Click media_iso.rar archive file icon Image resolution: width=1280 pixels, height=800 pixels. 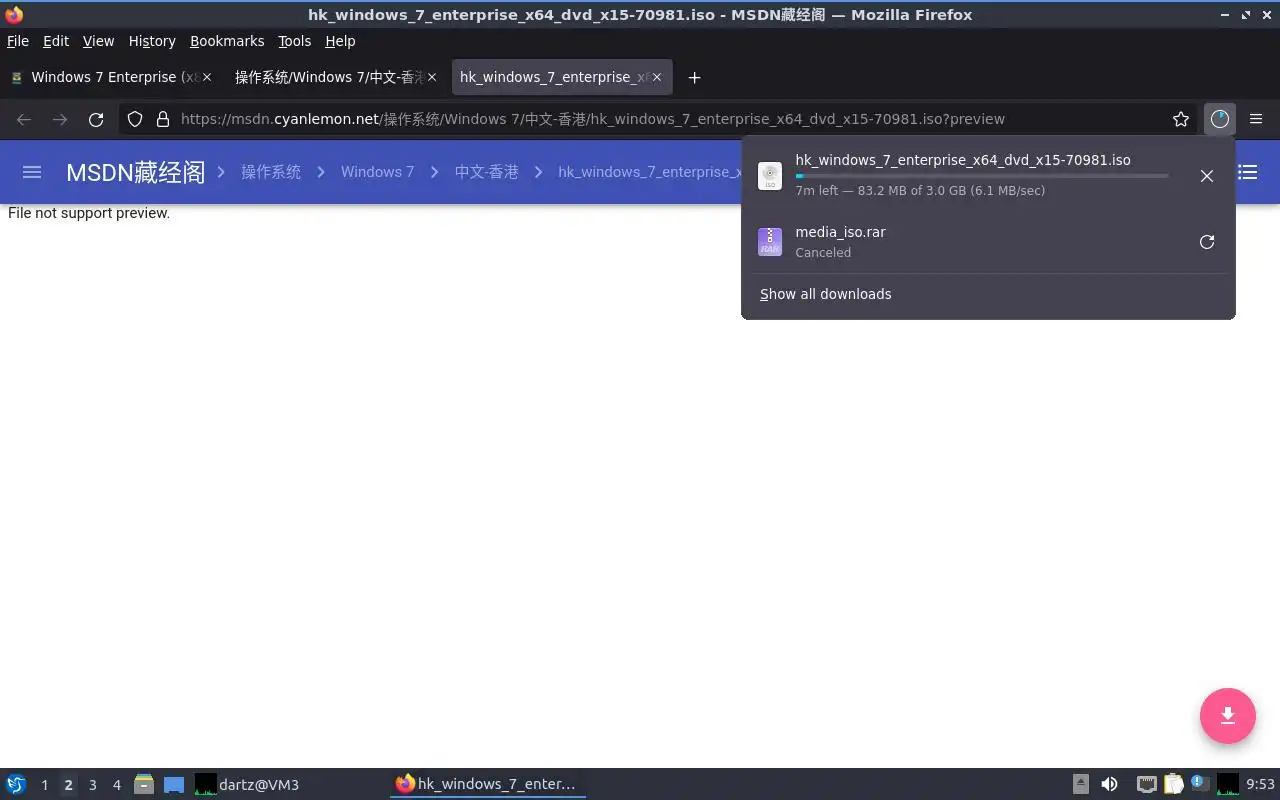pos(770,242)
